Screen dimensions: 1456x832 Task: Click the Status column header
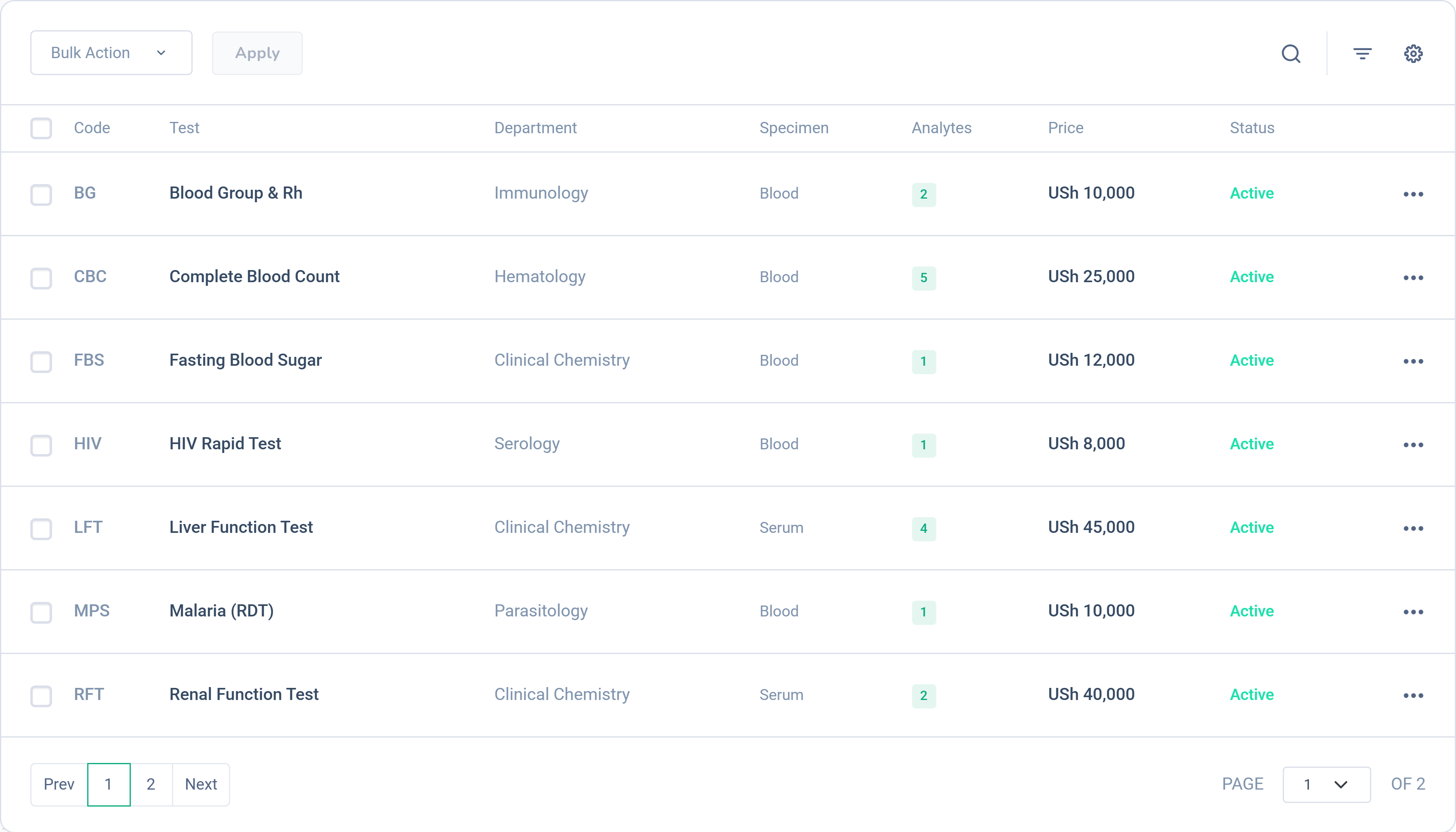[x=1251, y=128]
